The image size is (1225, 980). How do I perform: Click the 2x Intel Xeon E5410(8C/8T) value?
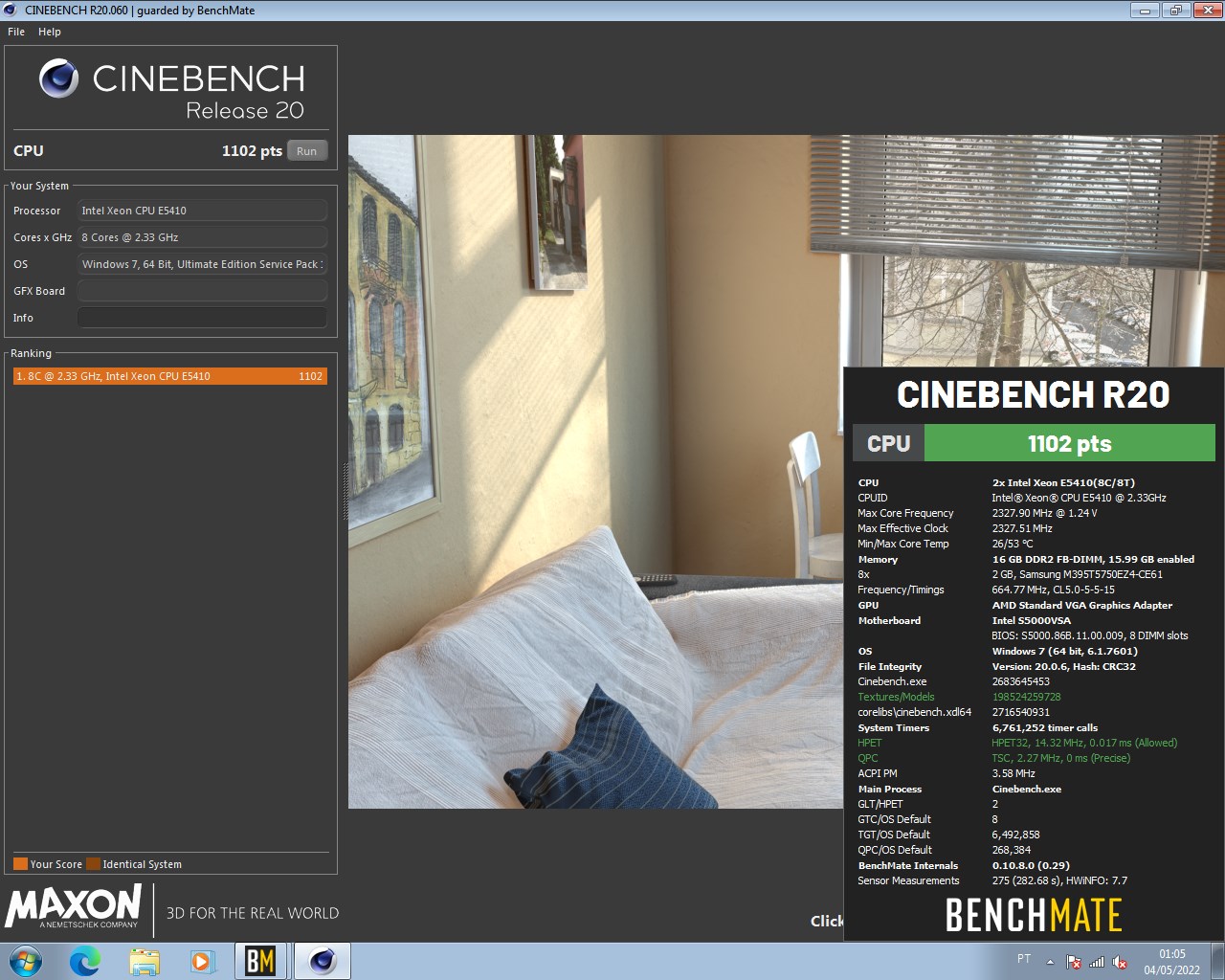pos(1063,482)
